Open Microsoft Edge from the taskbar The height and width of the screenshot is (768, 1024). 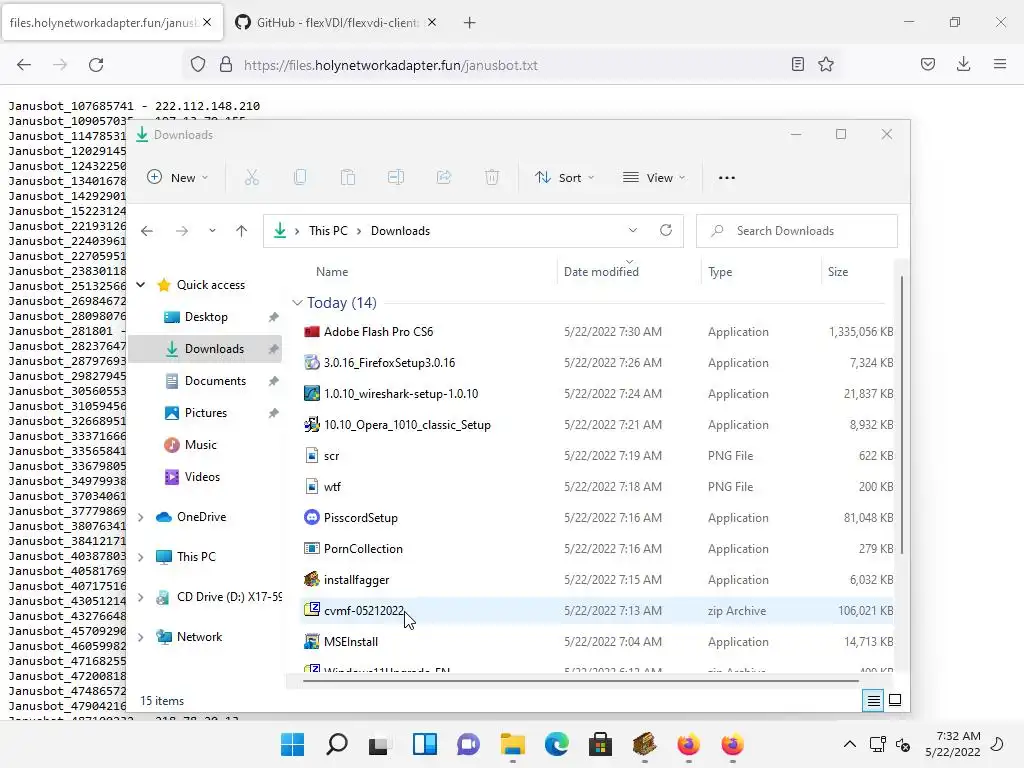coord(557,744)
